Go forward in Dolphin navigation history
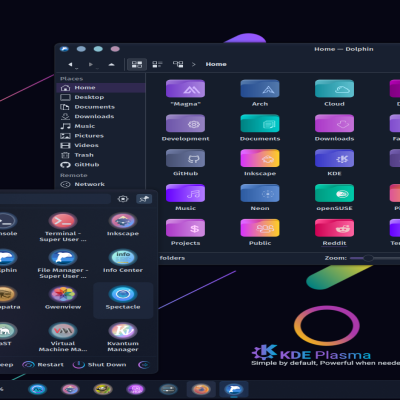 tap(91, 64)
